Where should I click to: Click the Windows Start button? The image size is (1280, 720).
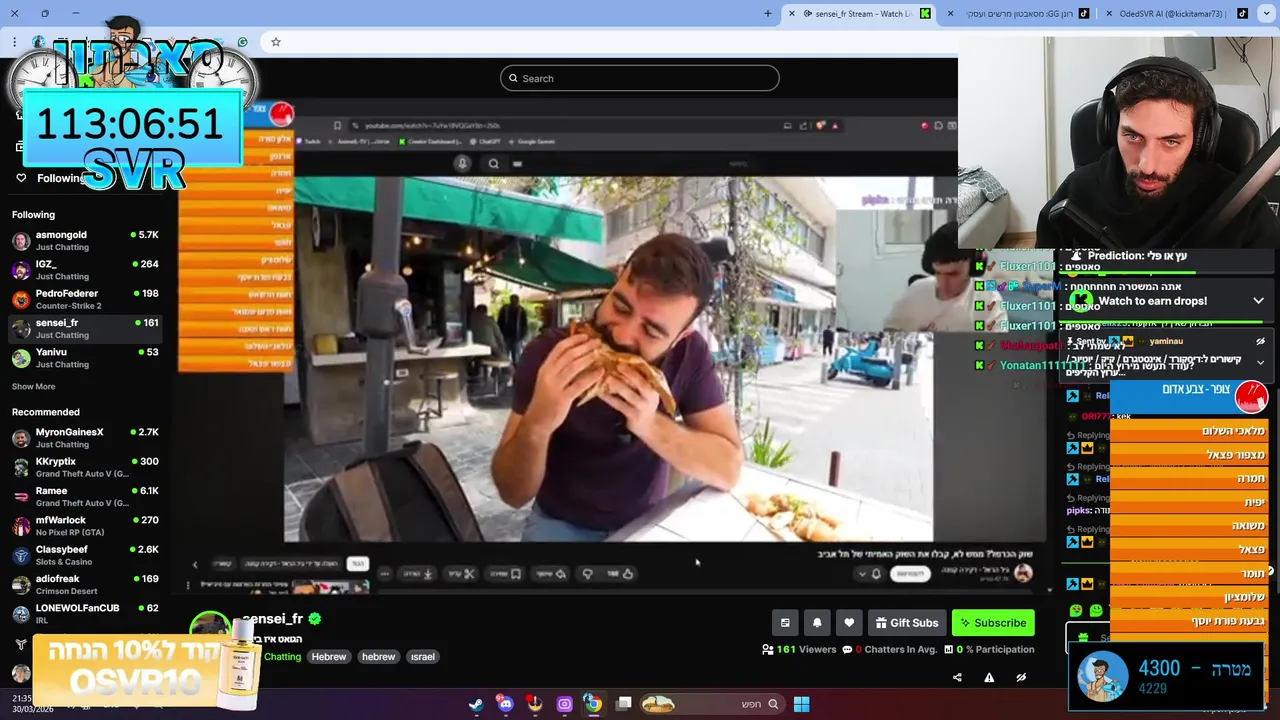pyautogui.click(x=801, y=704)
